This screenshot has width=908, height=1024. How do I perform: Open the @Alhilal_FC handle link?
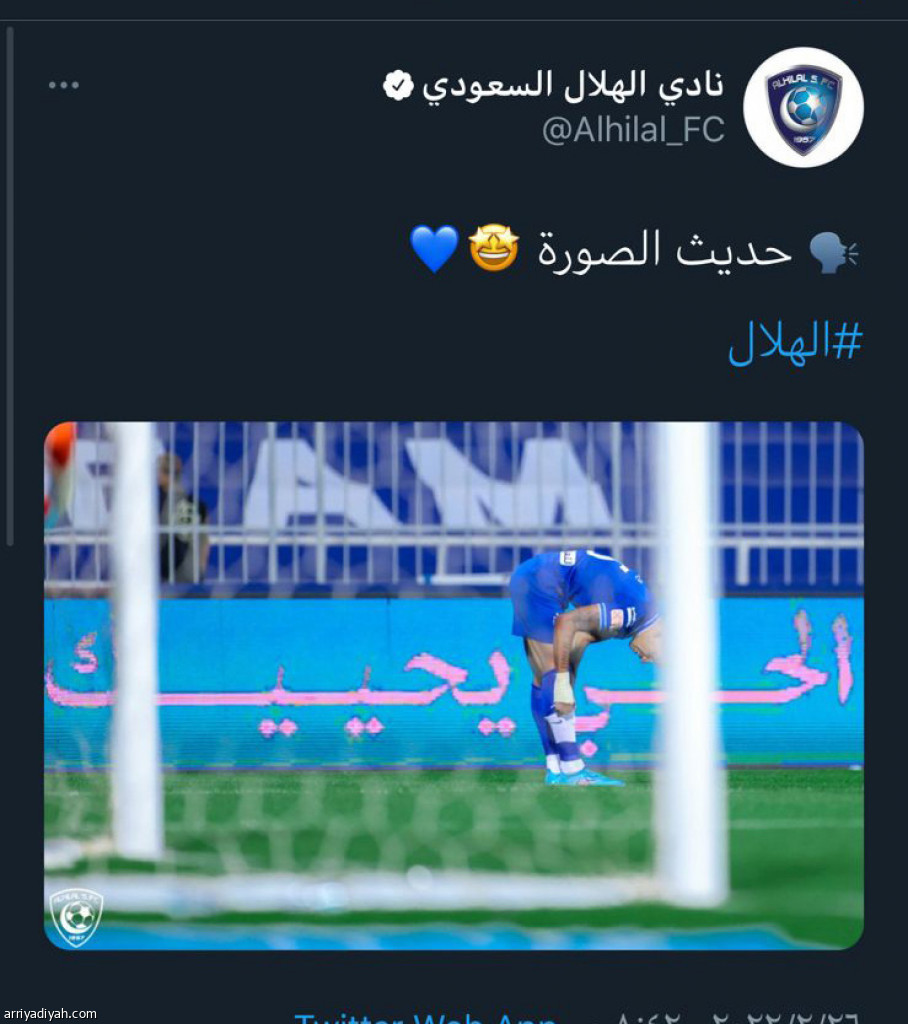[633, 129]
